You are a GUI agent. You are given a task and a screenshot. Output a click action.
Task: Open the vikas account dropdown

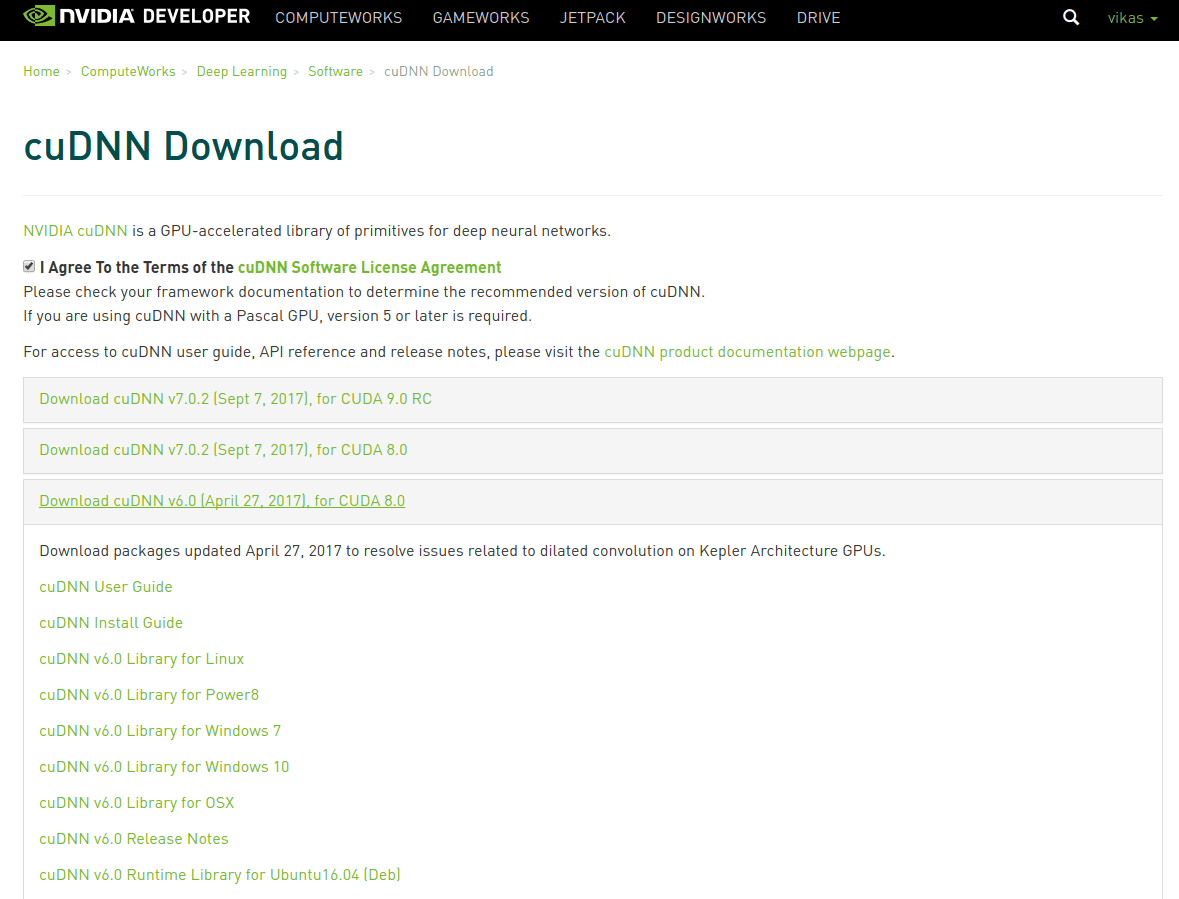click(1132, 18)
